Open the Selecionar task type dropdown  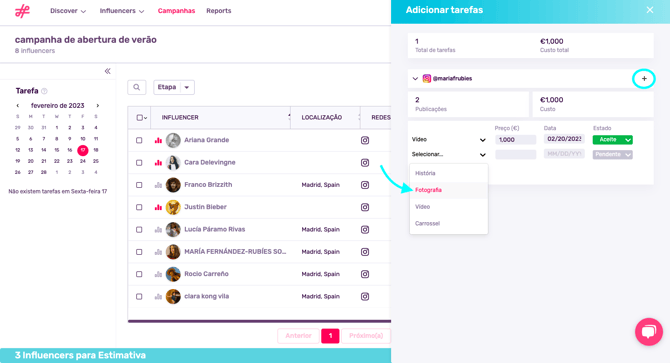(x=449, y=155)
